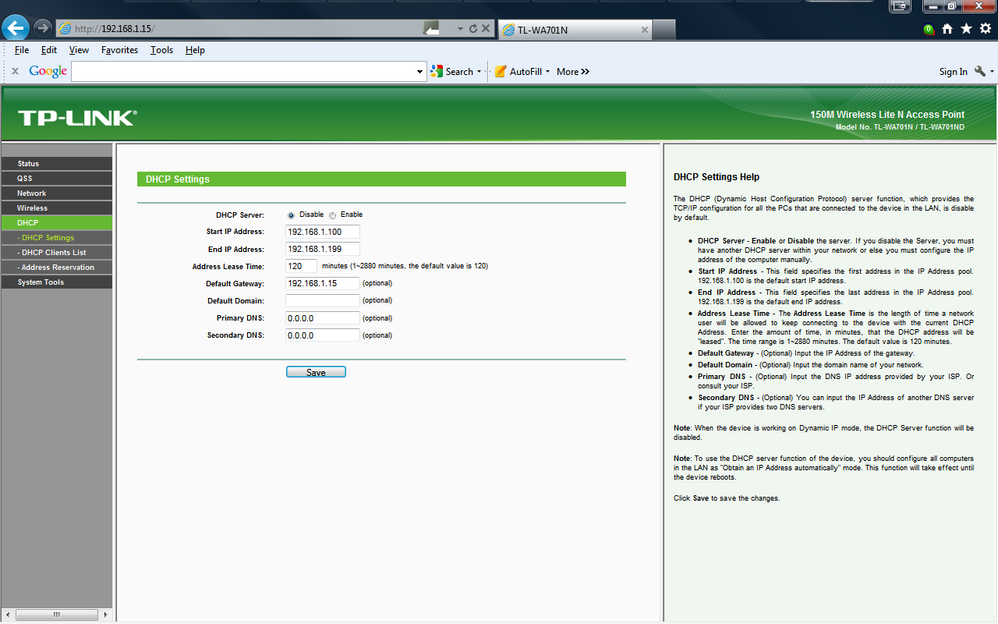Screen dimensions: 998x624
Task: Expand the wrench settings dropdown arrow
Action: 992,72
